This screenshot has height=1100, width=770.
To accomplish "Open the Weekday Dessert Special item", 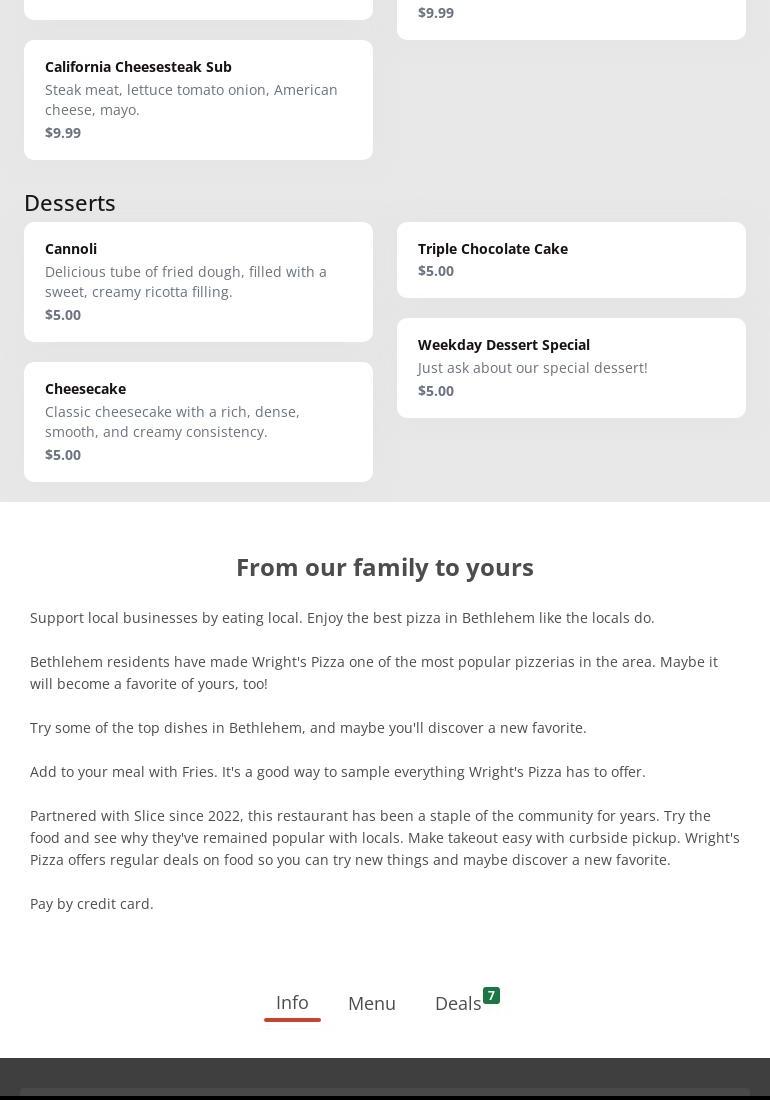I will (x=571, y=368).
